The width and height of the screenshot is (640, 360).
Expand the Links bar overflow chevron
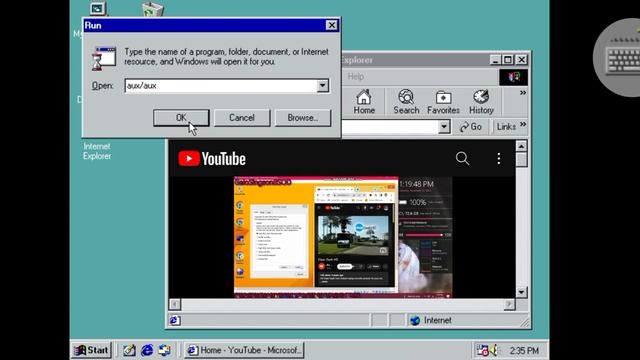pos(523,124)
